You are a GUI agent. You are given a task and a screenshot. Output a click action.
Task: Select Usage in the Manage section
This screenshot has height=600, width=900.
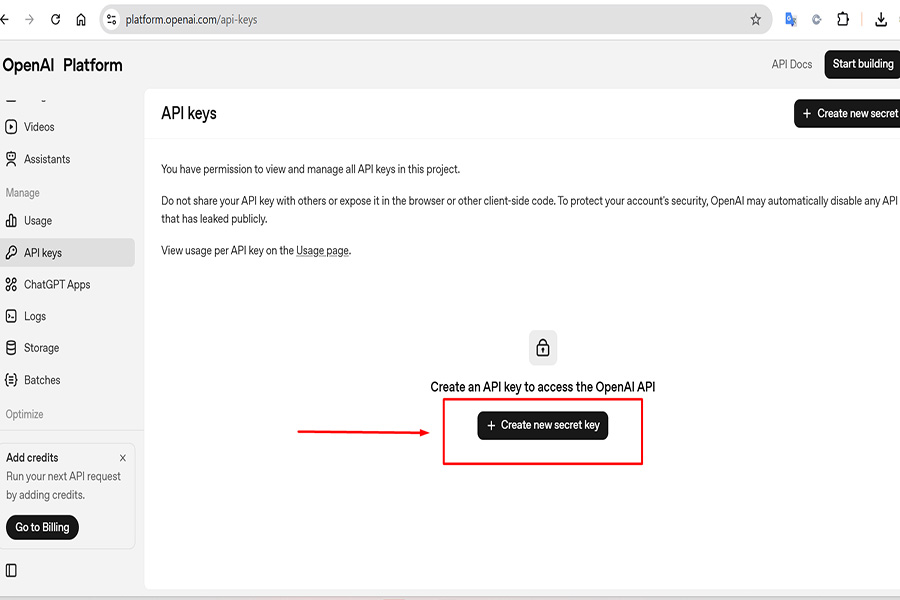pos(38,221)
